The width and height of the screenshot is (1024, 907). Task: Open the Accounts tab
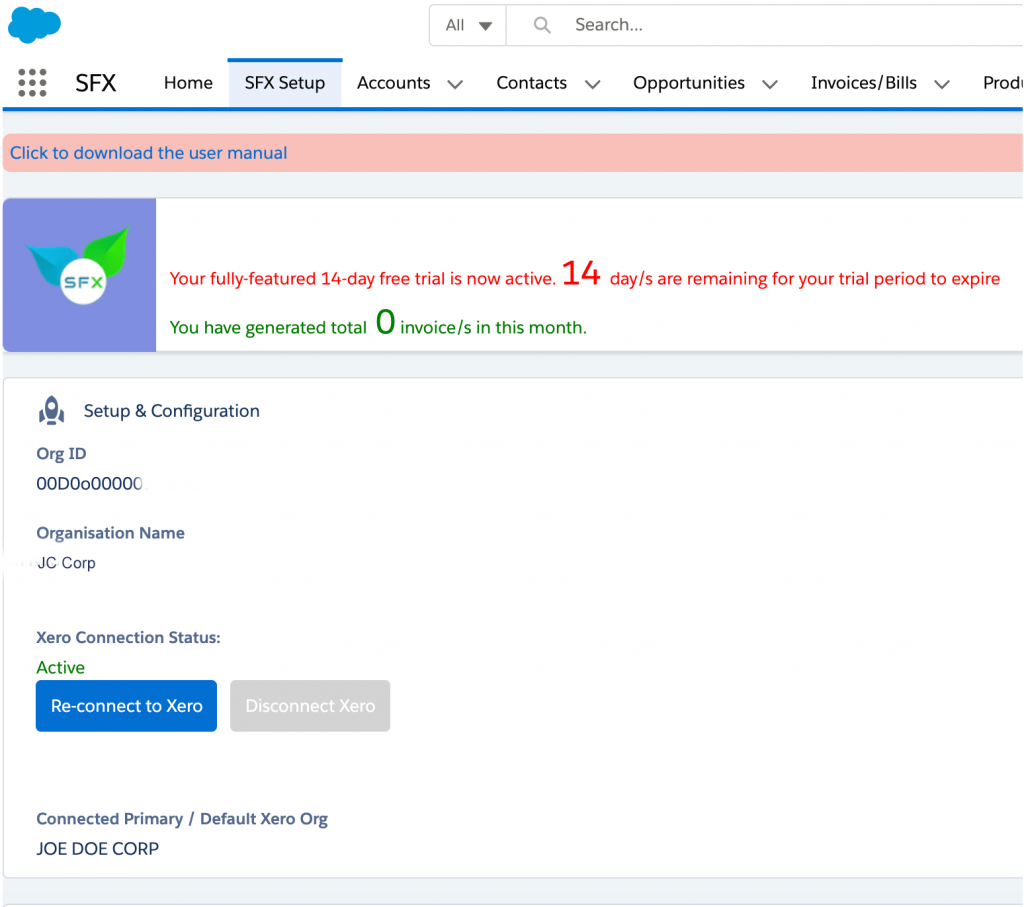tap(393, 83)
